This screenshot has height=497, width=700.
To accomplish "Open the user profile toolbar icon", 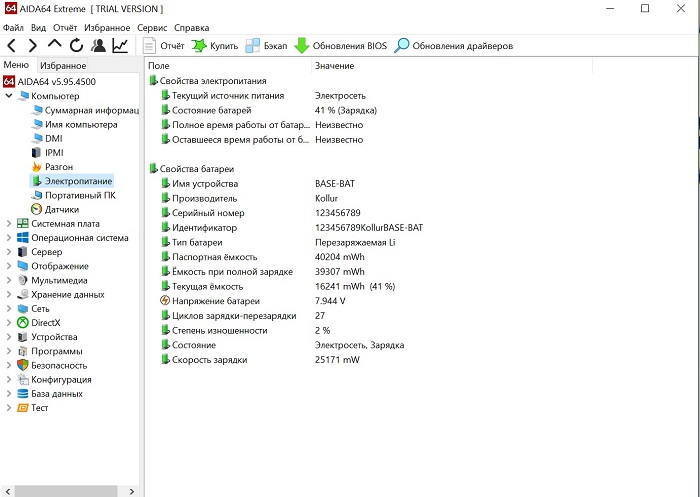I will coord(98,46).
